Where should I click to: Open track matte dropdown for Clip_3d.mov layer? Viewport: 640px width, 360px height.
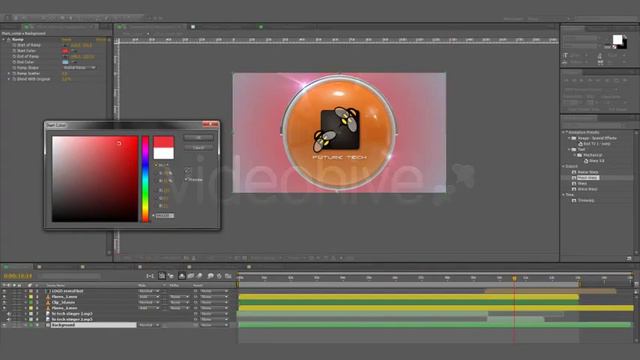click(x=179, y=303)
